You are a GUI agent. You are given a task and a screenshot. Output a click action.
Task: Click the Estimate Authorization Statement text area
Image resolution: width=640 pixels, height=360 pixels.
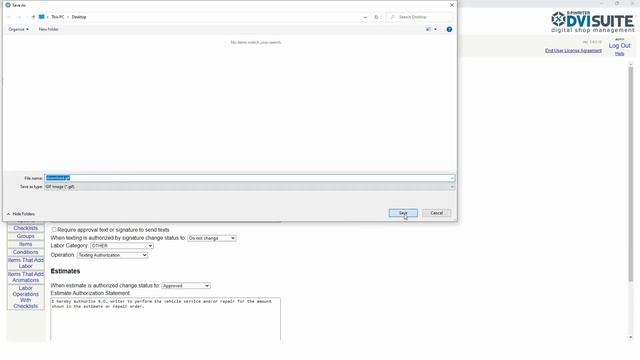[165, 319]
